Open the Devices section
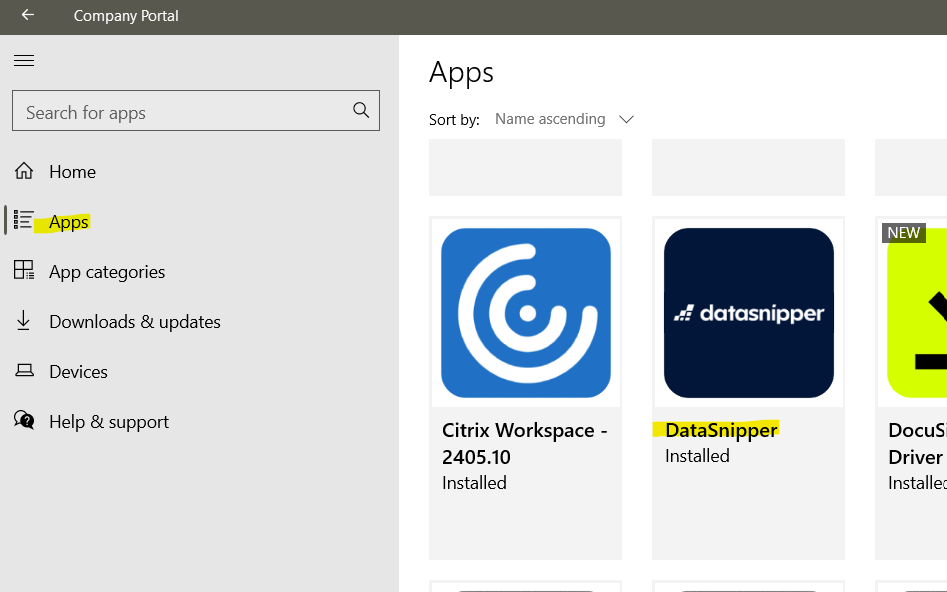This screenshot has height=592, width=947. pyautogui.click(x=79, y=372)
